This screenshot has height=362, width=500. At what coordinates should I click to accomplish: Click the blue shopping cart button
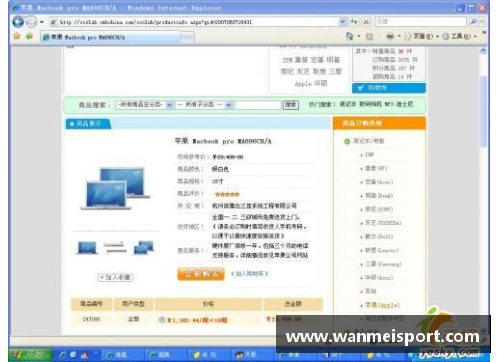[x=389, y=88]
